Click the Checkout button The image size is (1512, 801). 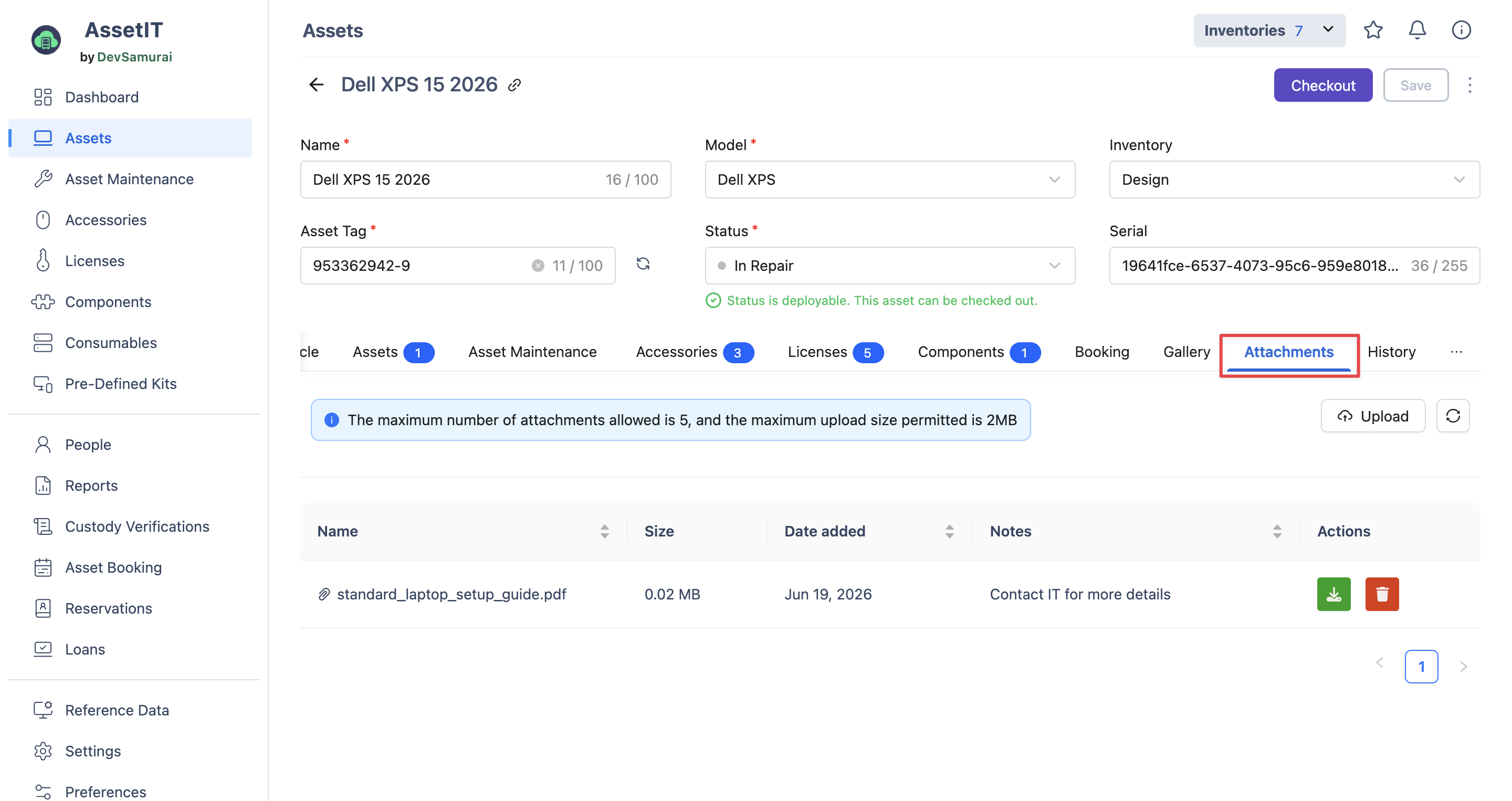(1323, 85)
